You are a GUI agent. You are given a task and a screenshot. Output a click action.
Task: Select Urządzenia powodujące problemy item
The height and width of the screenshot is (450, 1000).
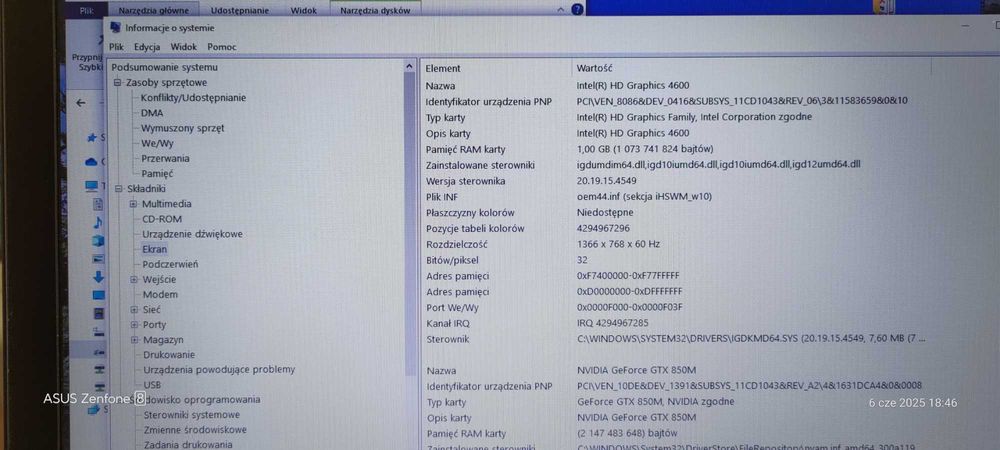(x=219, y=370)
